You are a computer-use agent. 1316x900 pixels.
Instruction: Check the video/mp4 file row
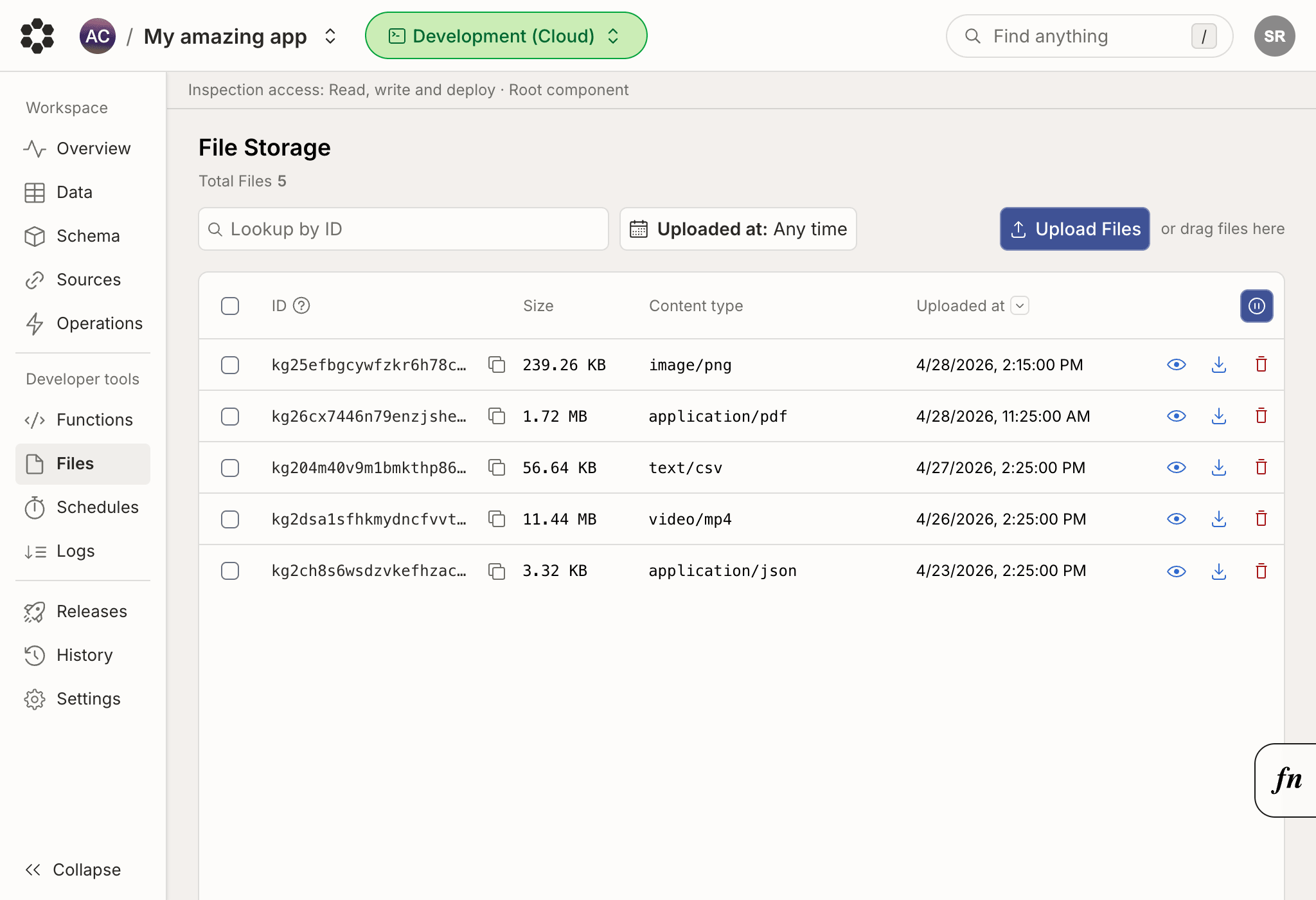pyautogui.click(x=230, y=519)
